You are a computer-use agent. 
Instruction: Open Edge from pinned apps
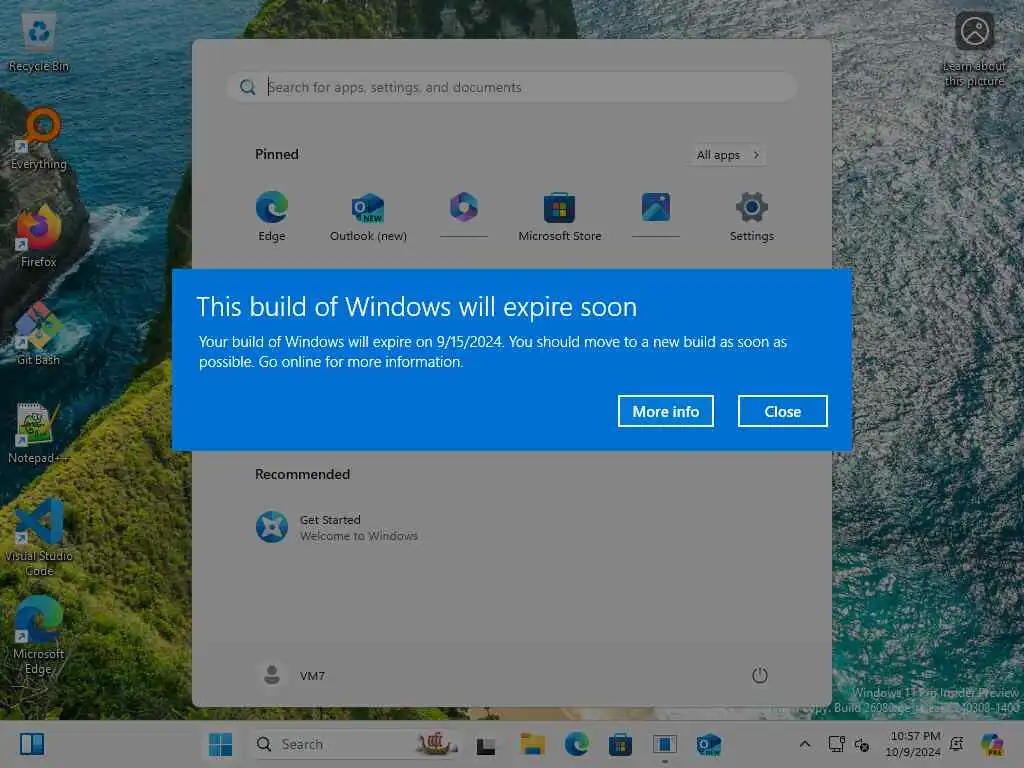pyautogui.click(x=272, y=217)
